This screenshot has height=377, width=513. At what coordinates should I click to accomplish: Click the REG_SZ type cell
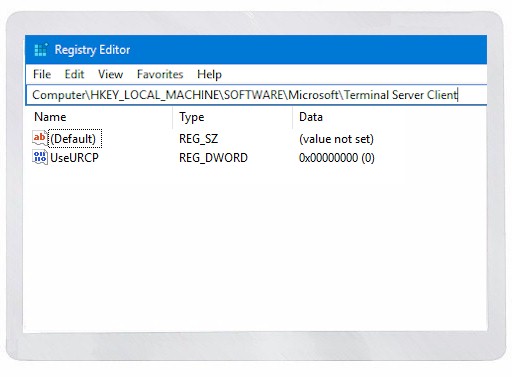pos(198,139)
